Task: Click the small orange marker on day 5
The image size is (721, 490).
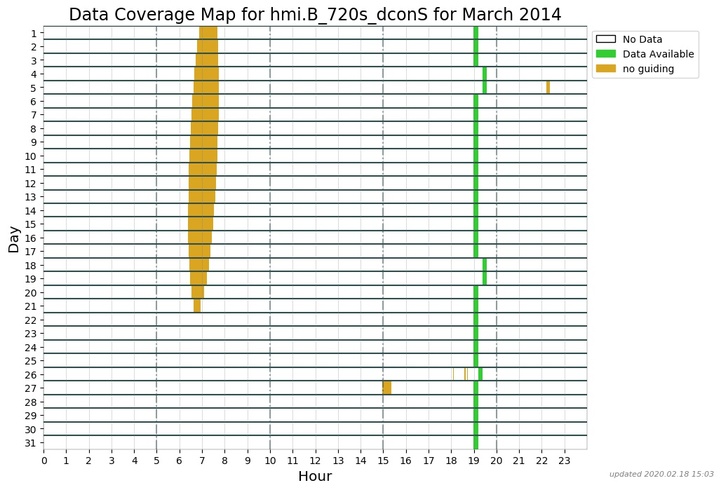Action: point(548,87)
